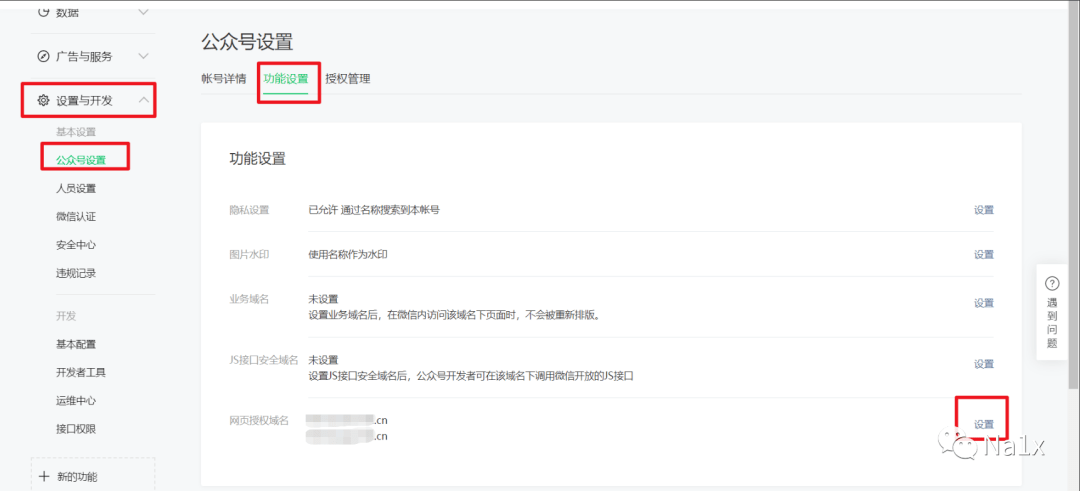1080x491 pixels.
Task: Click the 数据 icon in the sidebar
Action: click(x=43, y=12)
